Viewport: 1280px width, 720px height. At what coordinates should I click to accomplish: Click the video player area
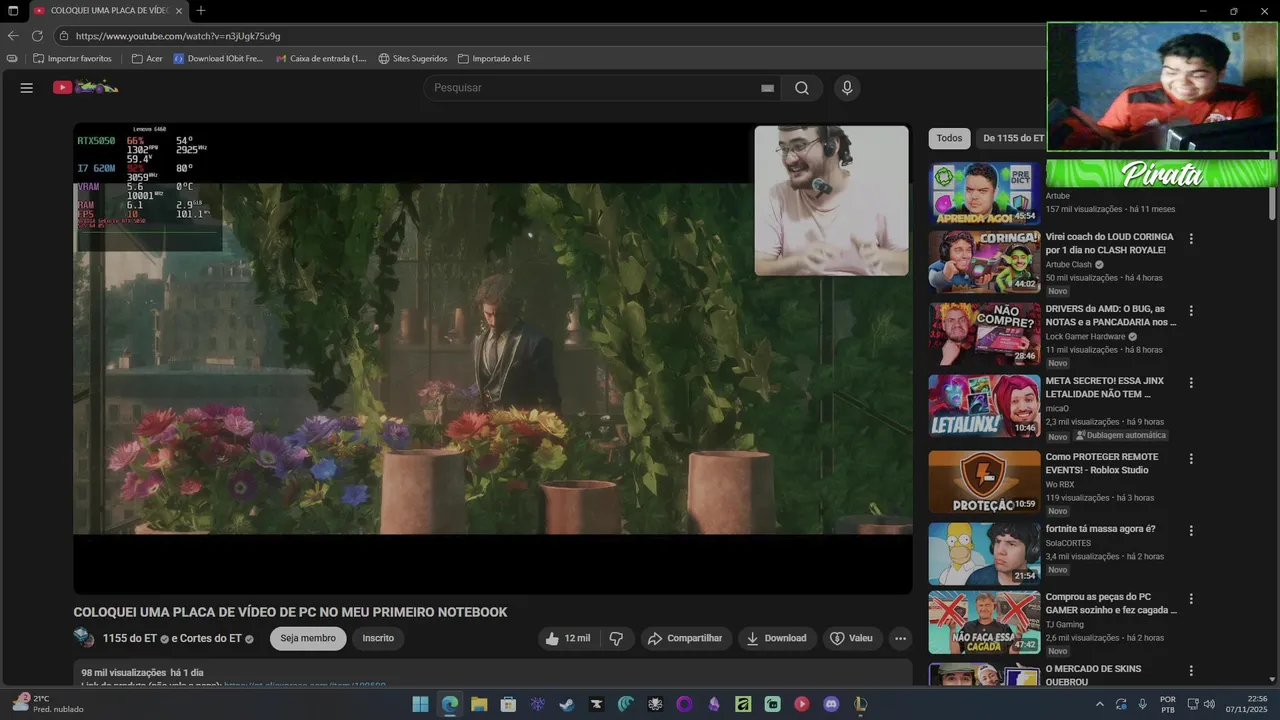coord(492,358)
